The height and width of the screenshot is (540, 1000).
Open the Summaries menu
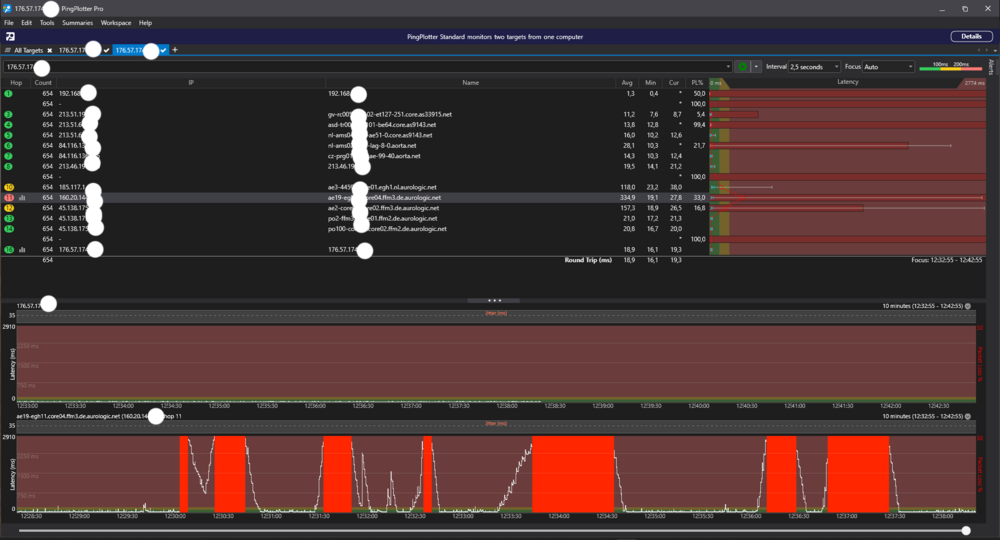tap(77, 22)
